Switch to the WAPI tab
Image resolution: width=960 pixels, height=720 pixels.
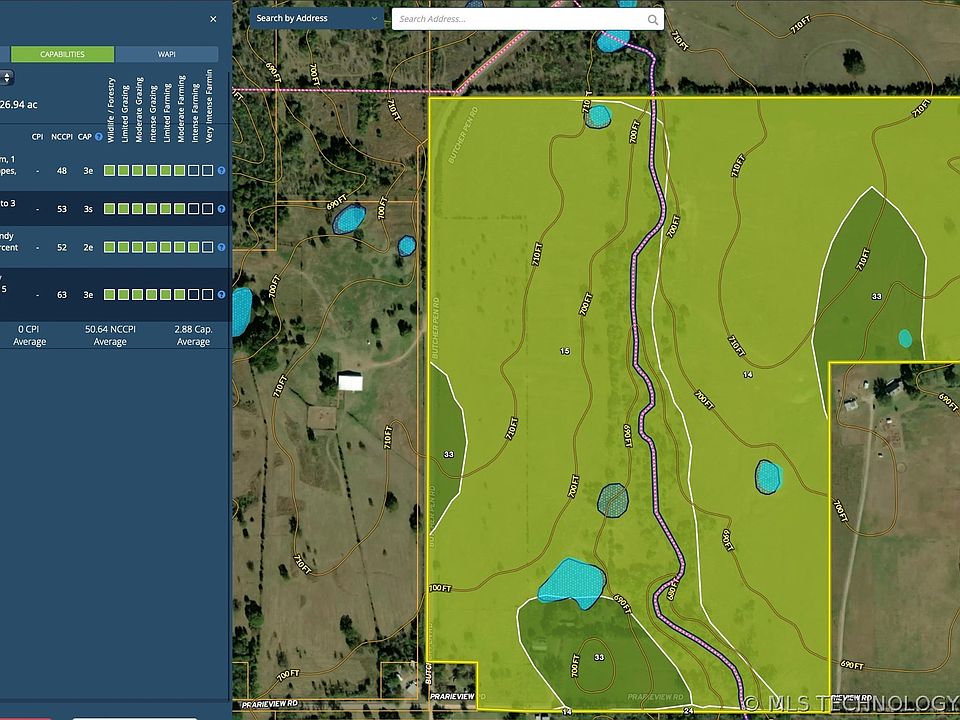tap(166, 54)
